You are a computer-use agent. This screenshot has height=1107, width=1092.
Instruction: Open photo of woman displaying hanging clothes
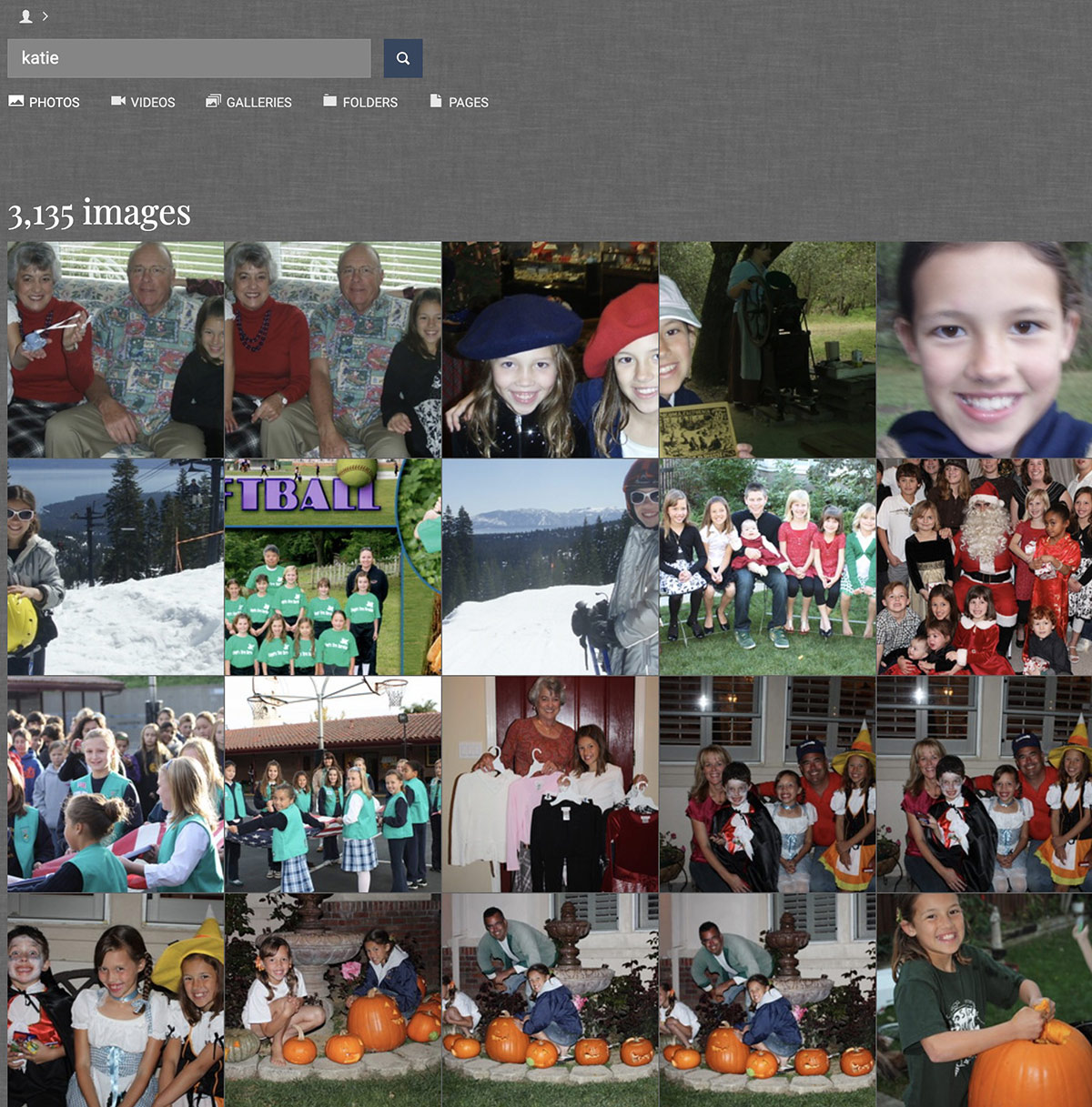point(550,784)
